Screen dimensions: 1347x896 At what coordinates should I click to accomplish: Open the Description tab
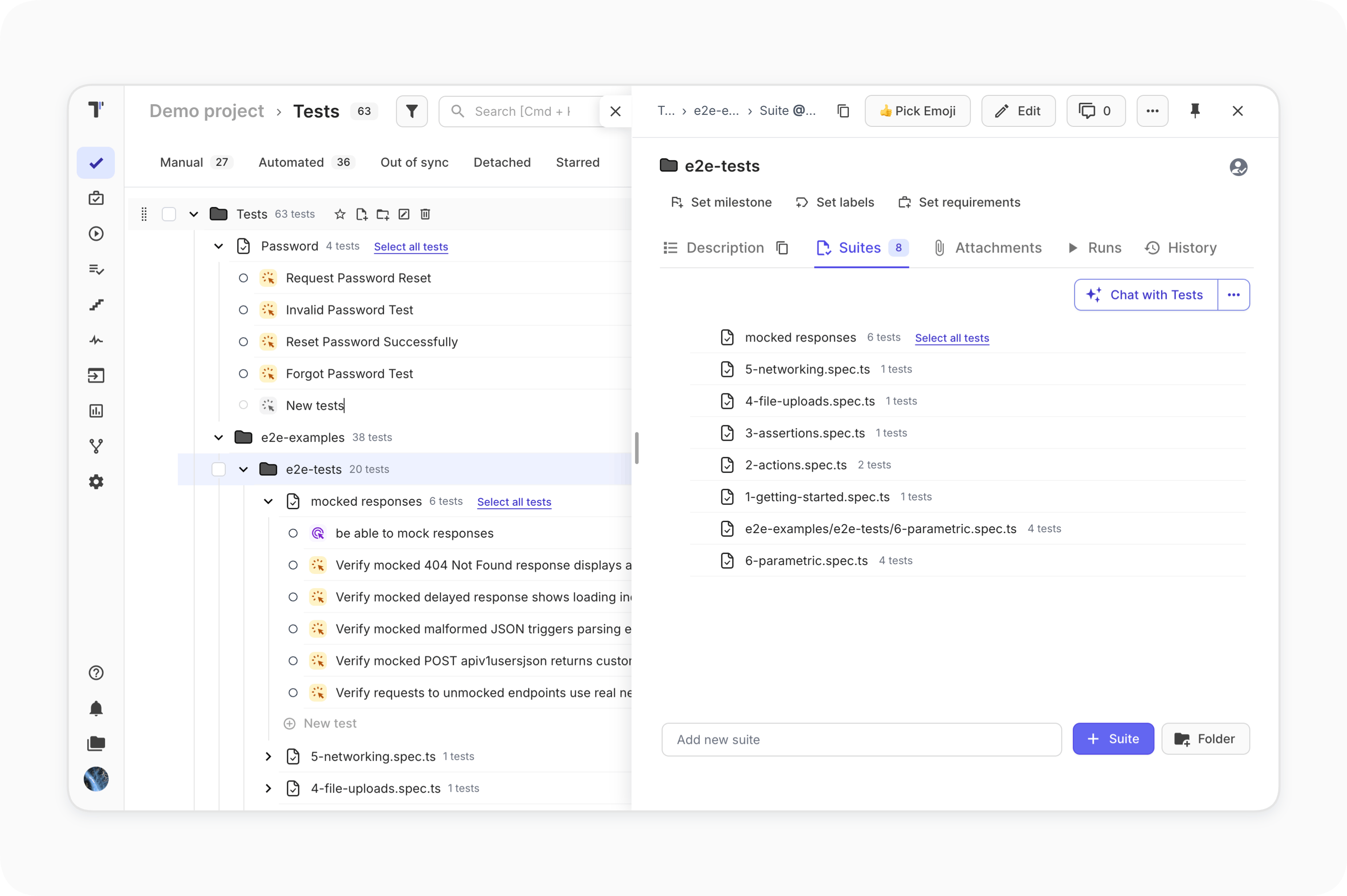coord(714,248)
